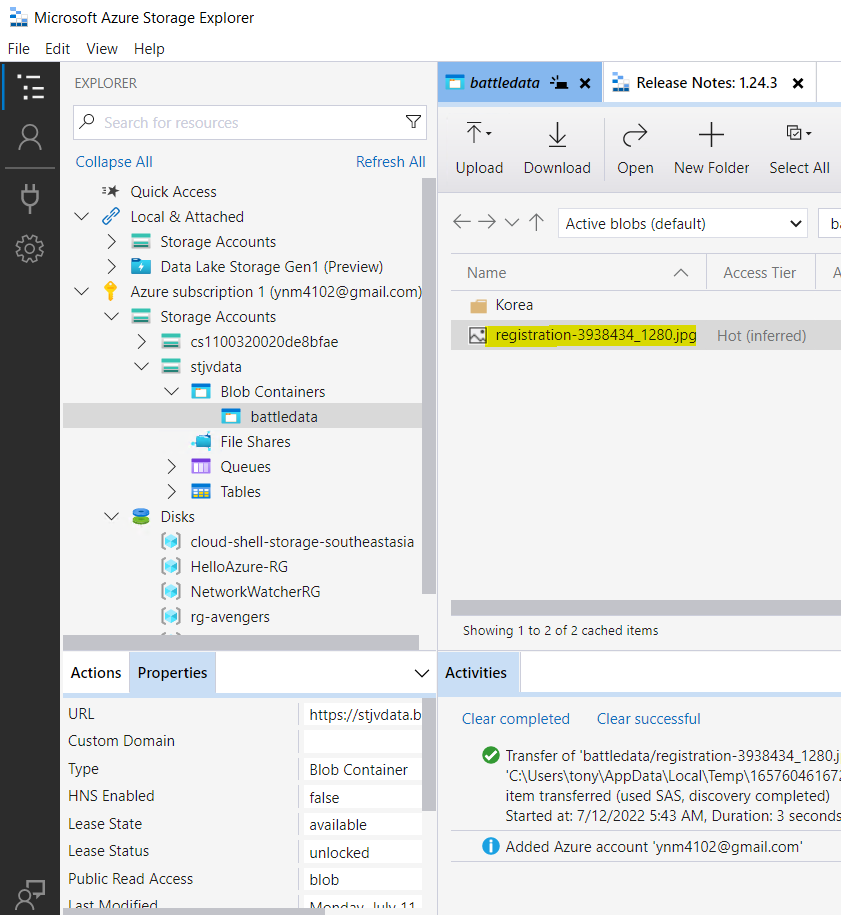The width and height of the screenshot is (841, 915).
Task: Click the pin icon on battledata tab
Action: point(559,82)
